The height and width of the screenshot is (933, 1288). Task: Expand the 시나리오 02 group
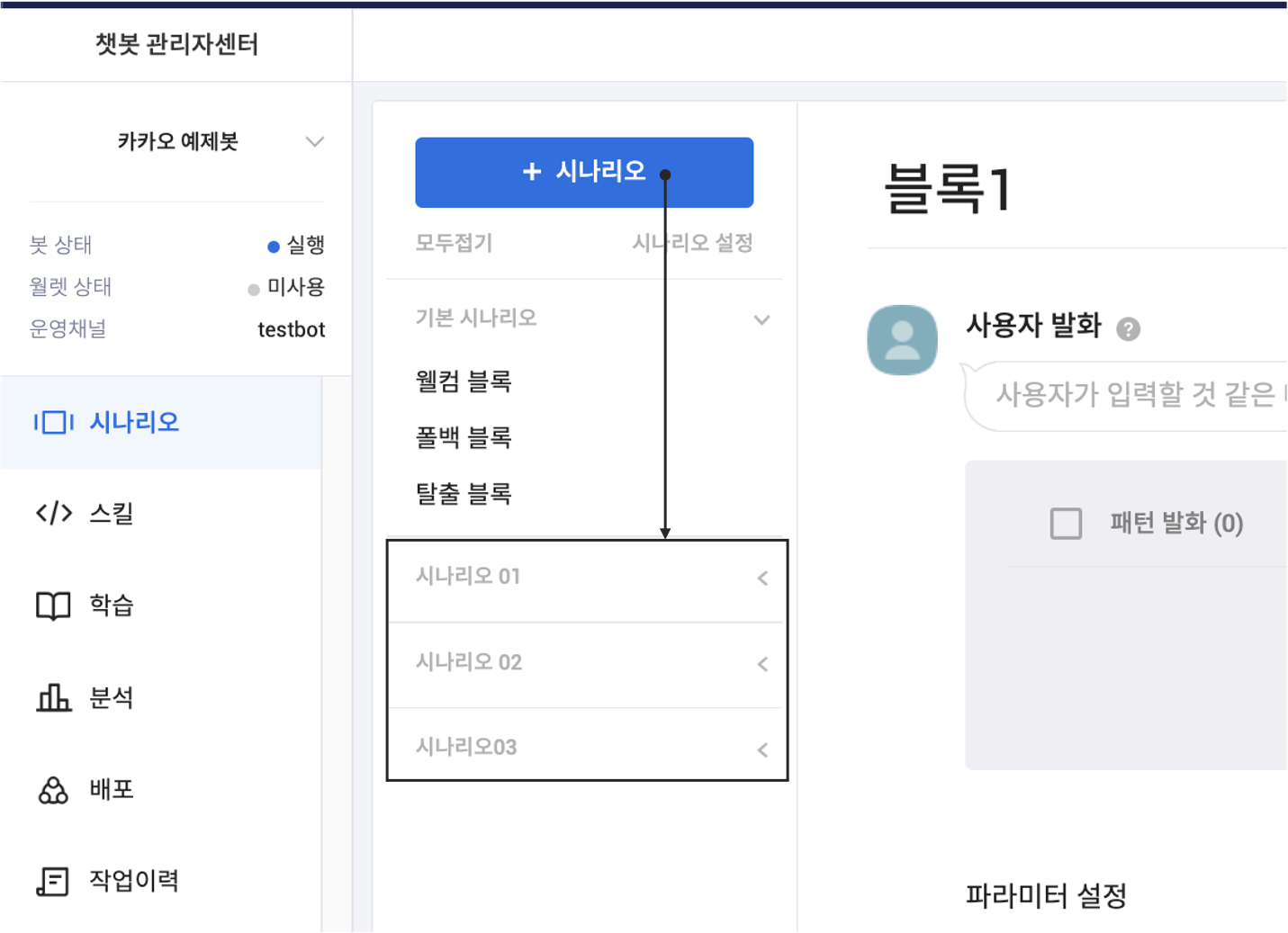point(762,664)
